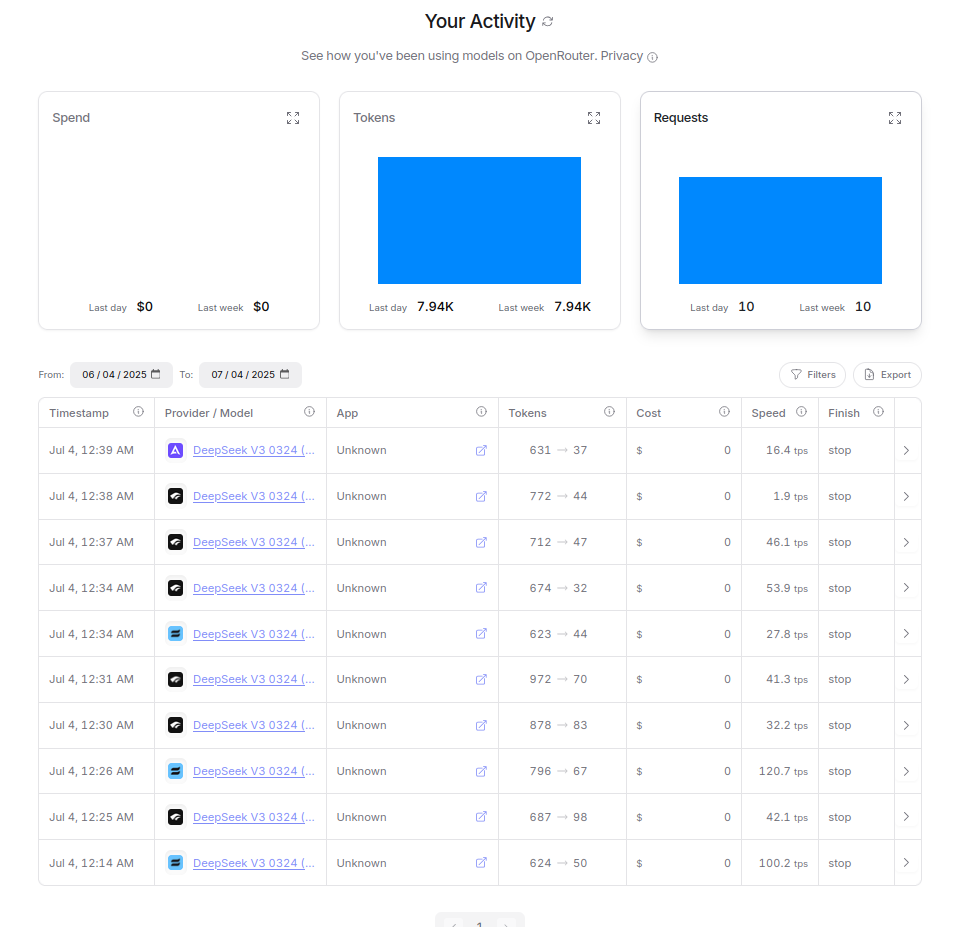Refresh activity with the reload icon
The image size is (956, 927).
click(x=548, y=21)
